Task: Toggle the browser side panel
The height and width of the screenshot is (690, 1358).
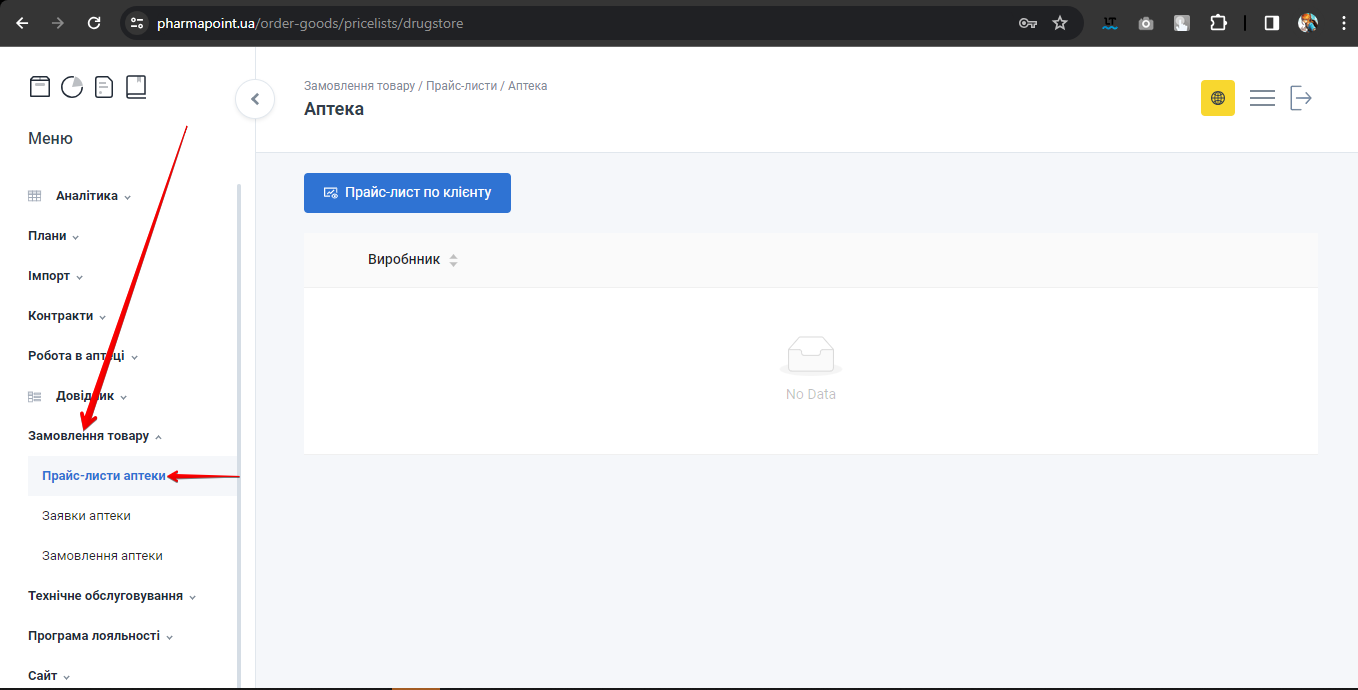Action: click(1271, 23)
